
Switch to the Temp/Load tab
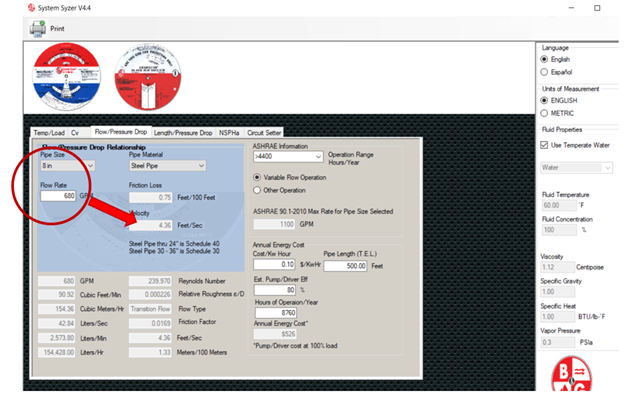tap(49, 133)
